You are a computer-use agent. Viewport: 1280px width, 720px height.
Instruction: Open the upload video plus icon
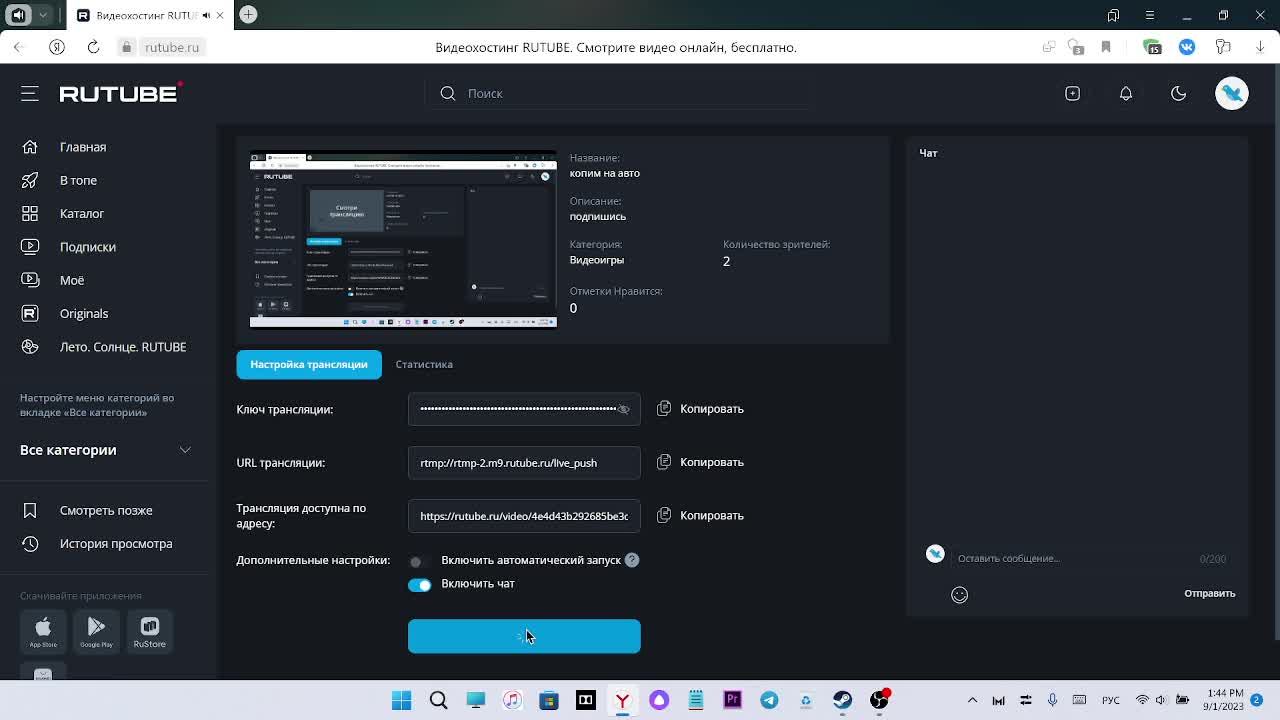click(1072, 93)
